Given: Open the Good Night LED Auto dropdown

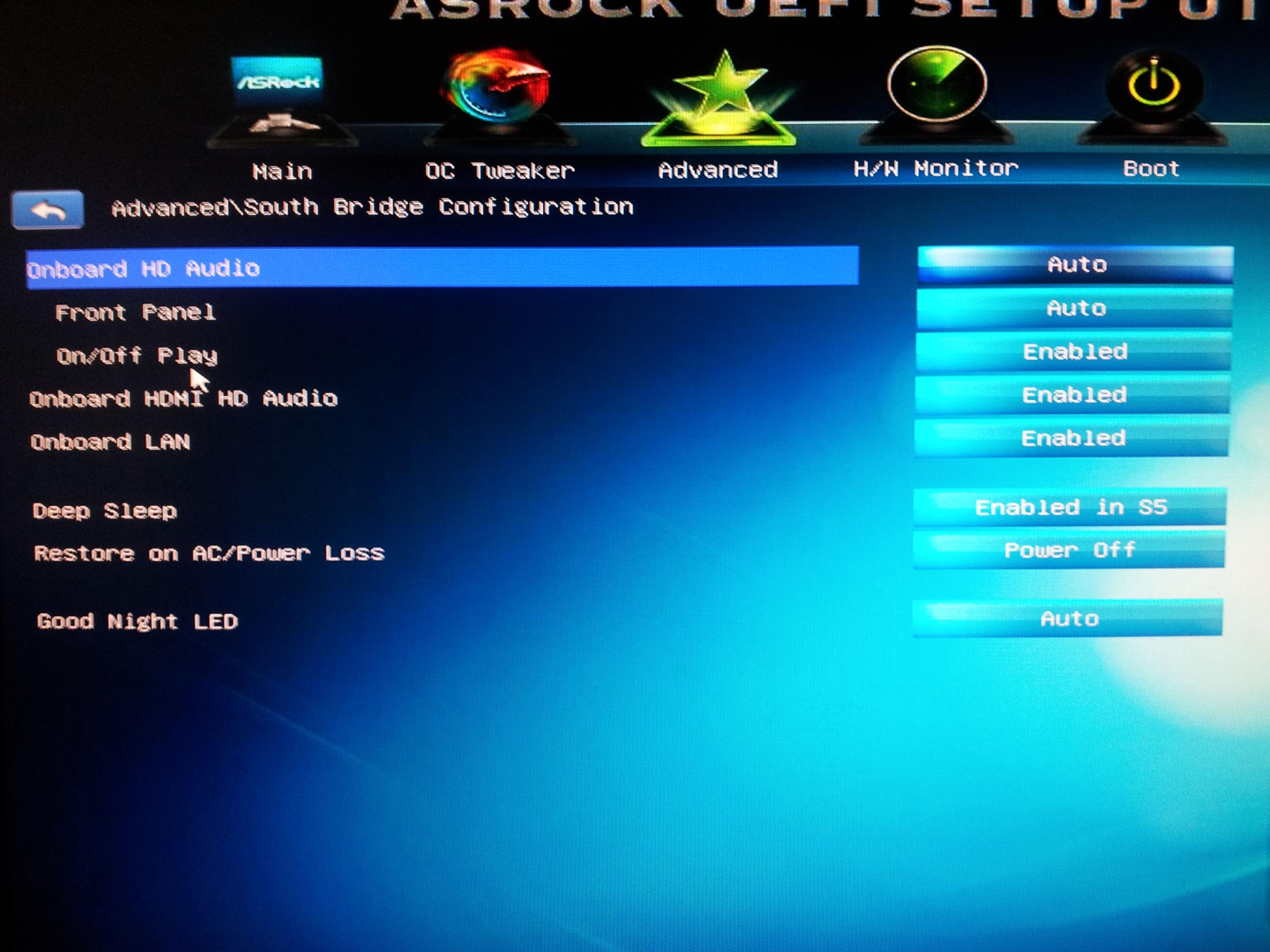Looking at the screenshot, I should click(x=1068, y=619).
